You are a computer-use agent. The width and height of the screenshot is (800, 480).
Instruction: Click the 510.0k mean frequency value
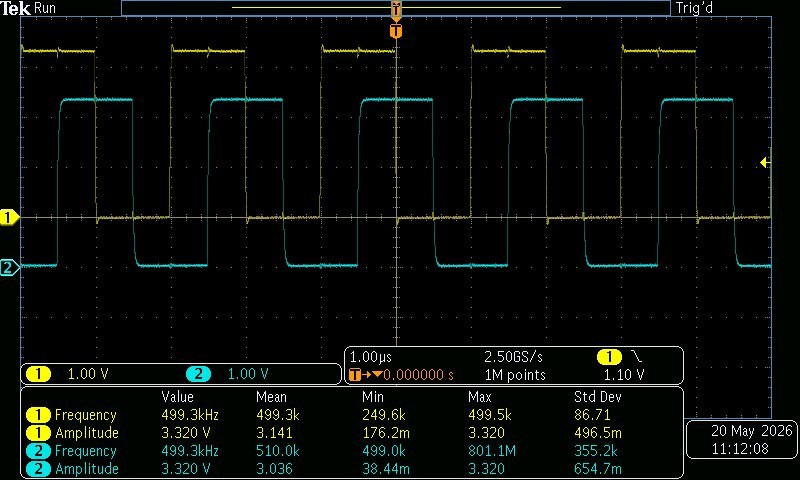tap(278, 450)
